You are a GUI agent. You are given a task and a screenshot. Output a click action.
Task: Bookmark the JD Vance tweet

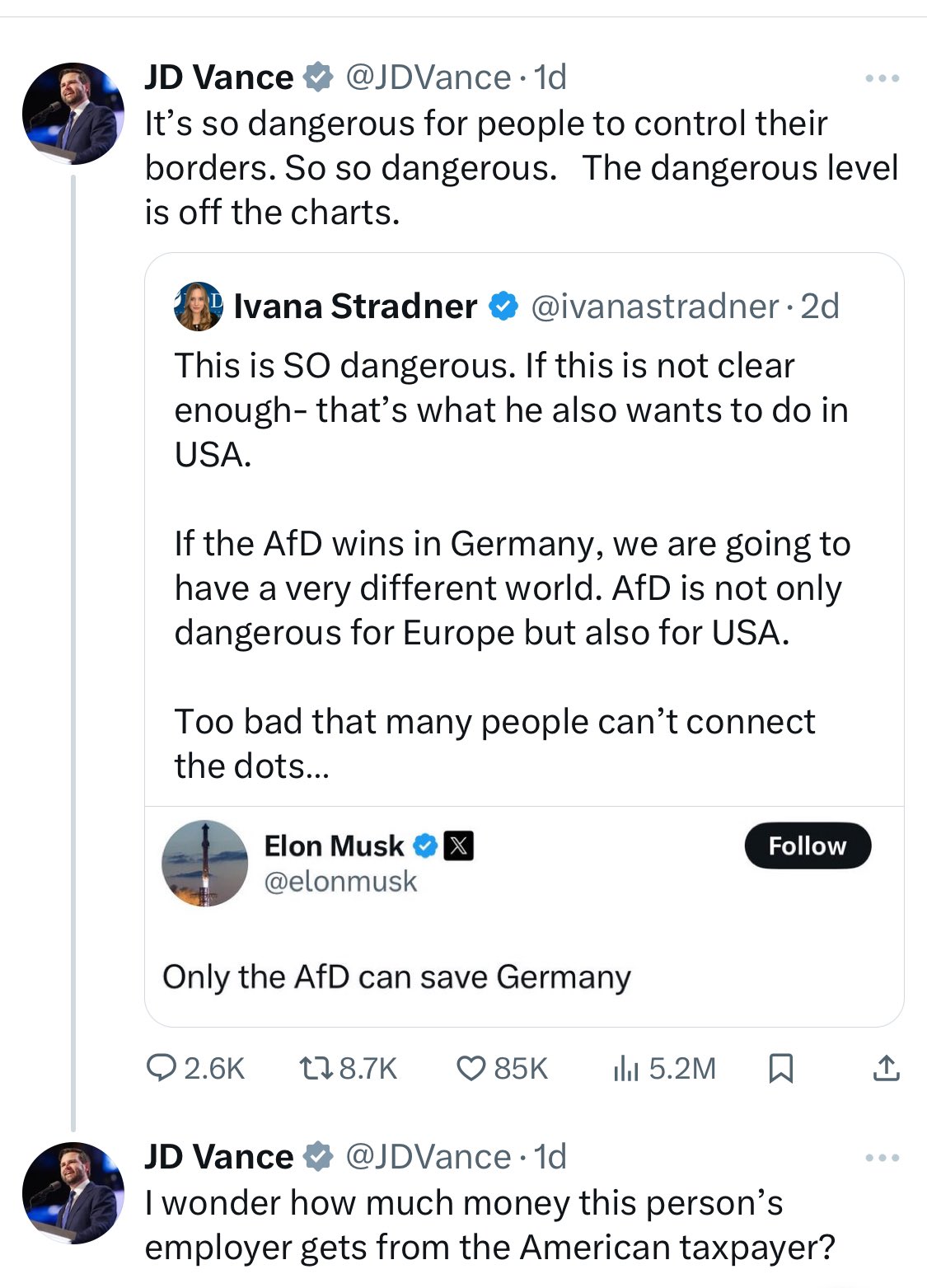pyautogui.click(x=780, y=1068)
